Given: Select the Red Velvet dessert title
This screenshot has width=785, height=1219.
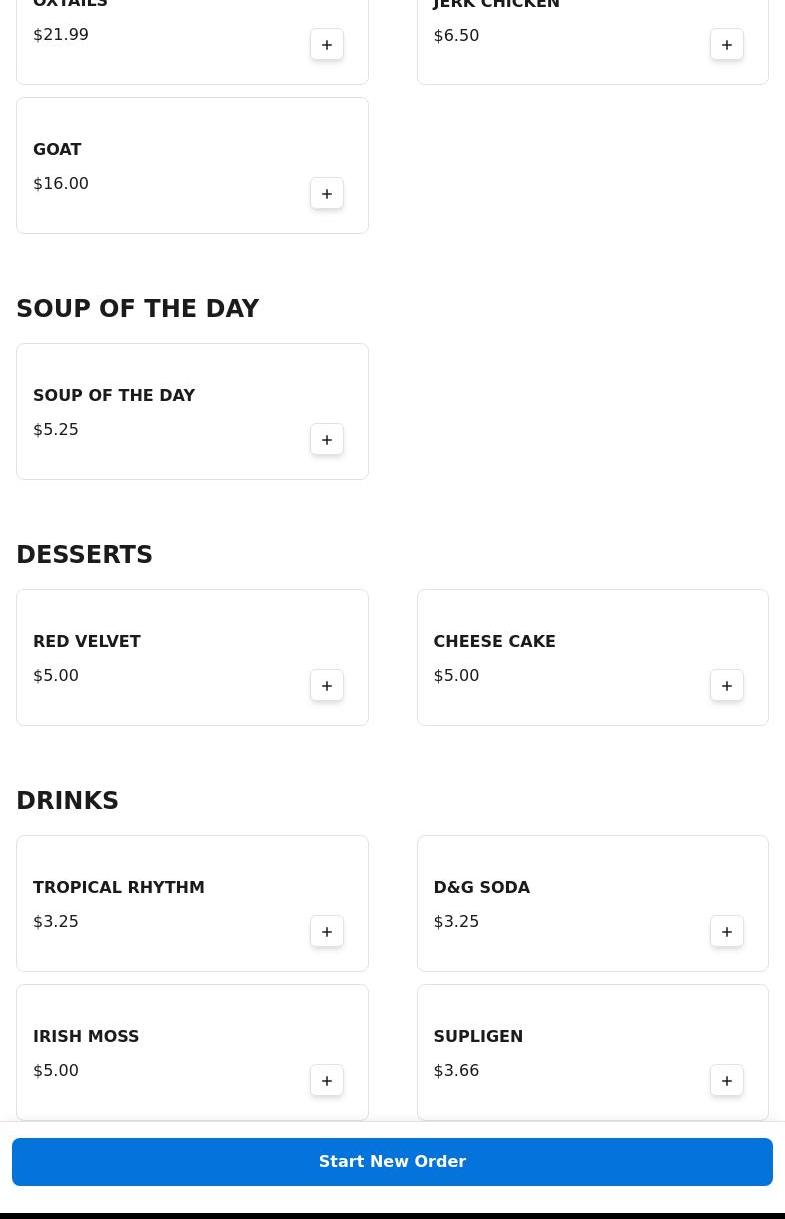Looking at the screenshot, I should click(x=87, y=642).
